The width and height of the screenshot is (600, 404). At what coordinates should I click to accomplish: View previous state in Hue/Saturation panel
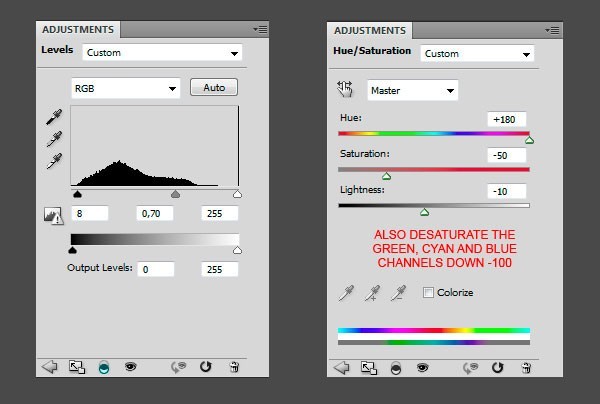click(x=470, y=368)
